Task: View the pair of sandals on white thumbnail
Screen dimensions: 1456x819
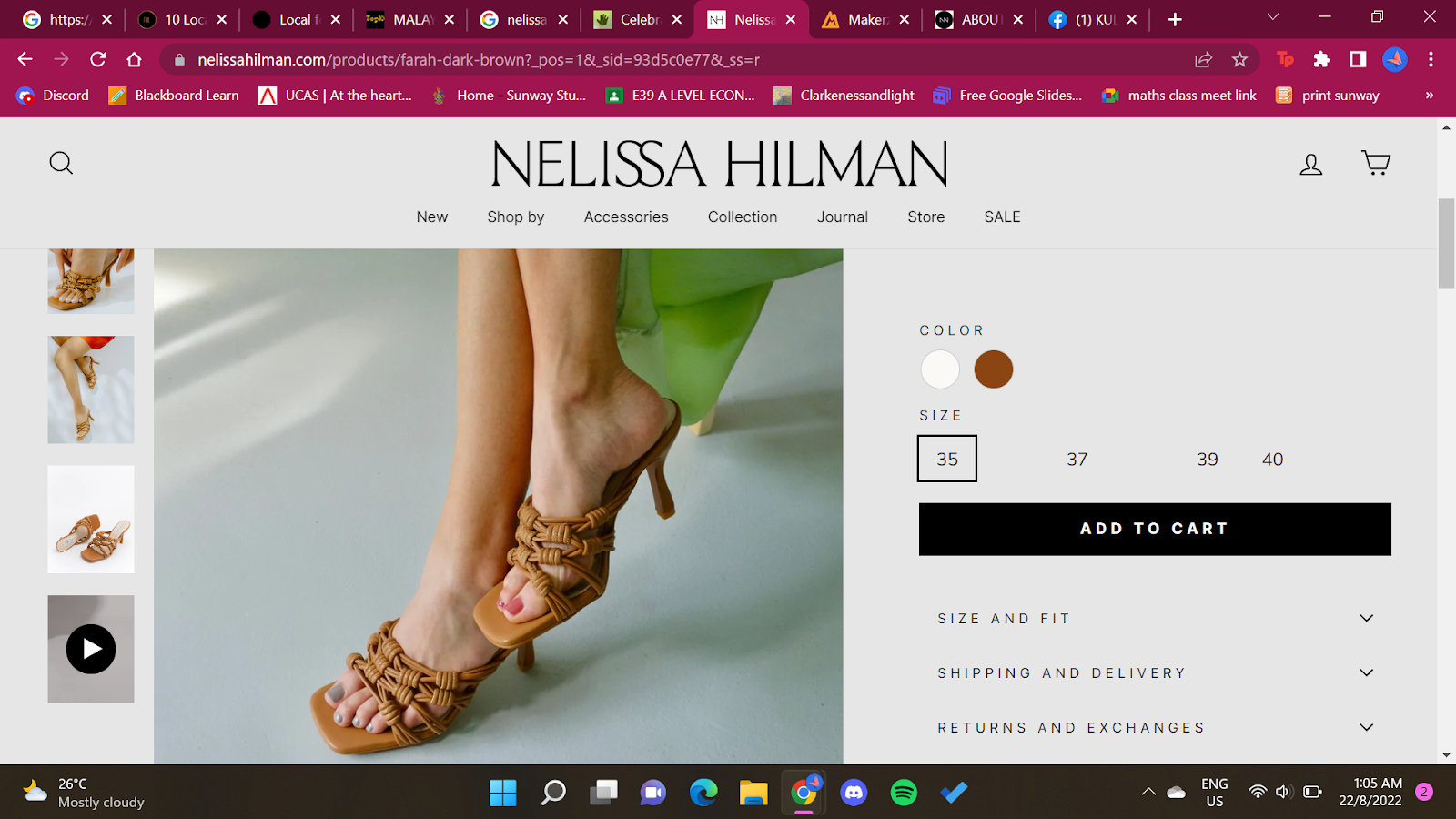Action: tap(91, 520)
